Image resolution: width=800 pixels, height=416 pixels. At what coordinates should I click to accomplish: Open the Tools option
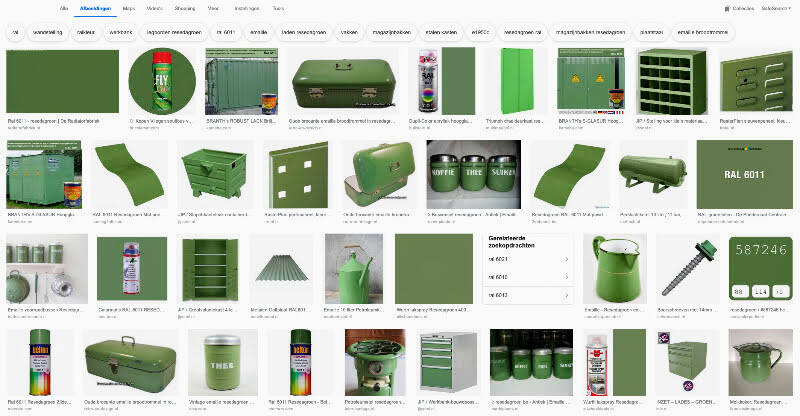[278, 9]
